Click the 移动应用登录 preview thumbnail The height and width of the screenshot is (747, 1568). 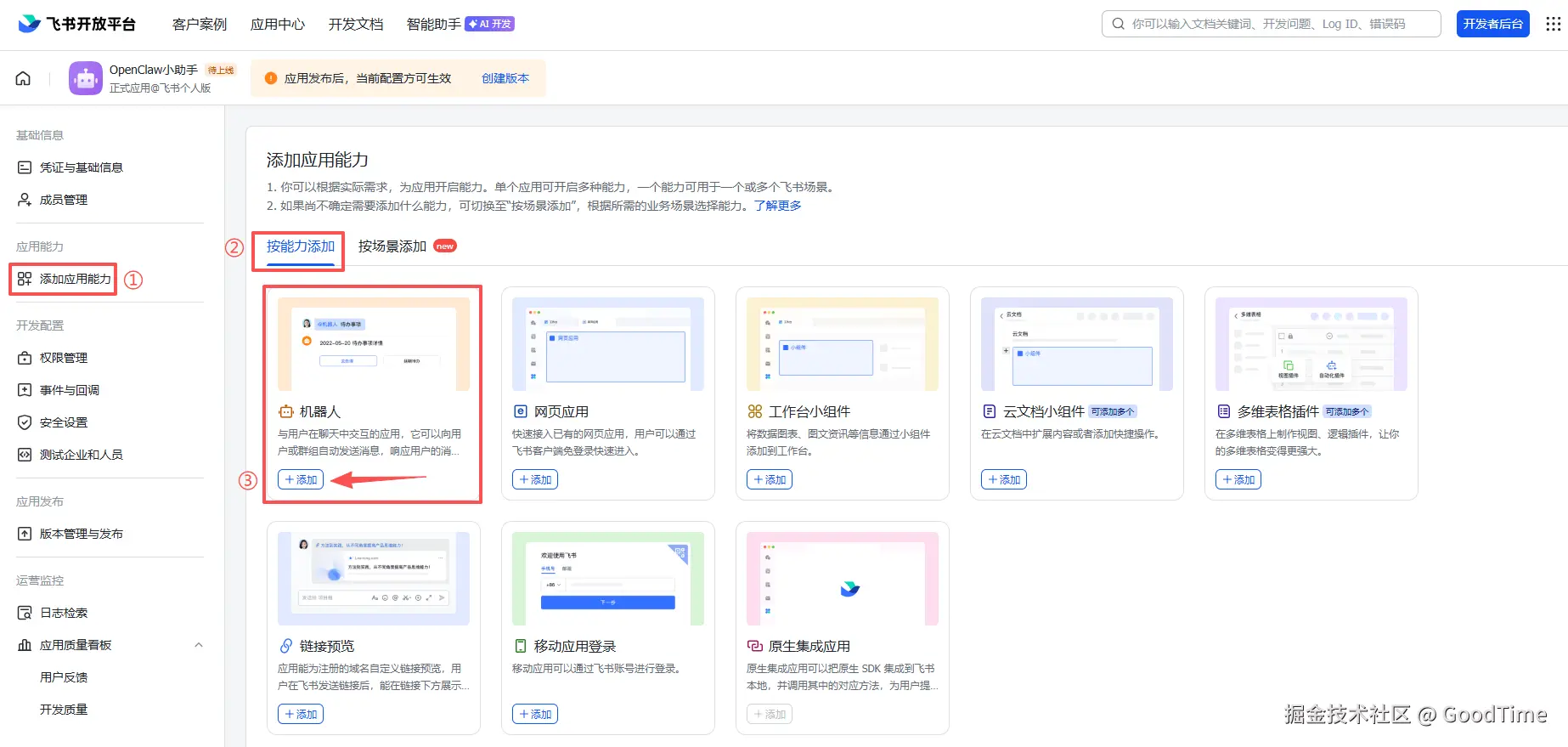pos(608,579)
